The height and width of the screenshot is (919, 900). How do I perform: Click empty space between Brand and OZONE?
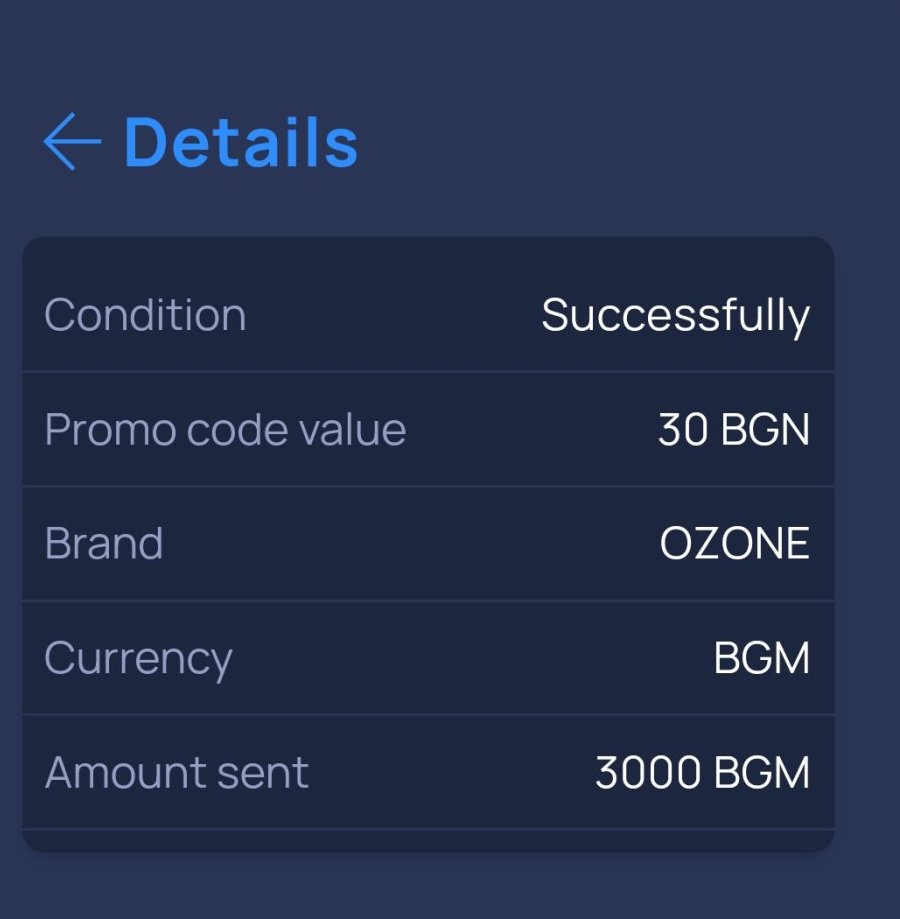coord(410,544)
